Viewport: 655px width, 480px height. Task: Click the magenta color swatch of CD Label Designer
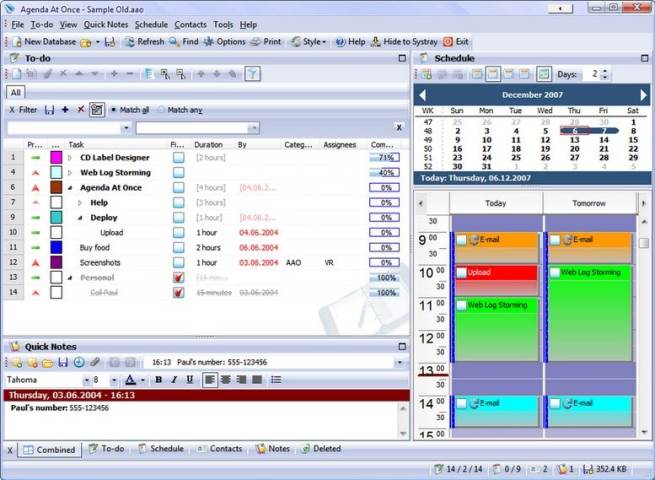point(56,158)
